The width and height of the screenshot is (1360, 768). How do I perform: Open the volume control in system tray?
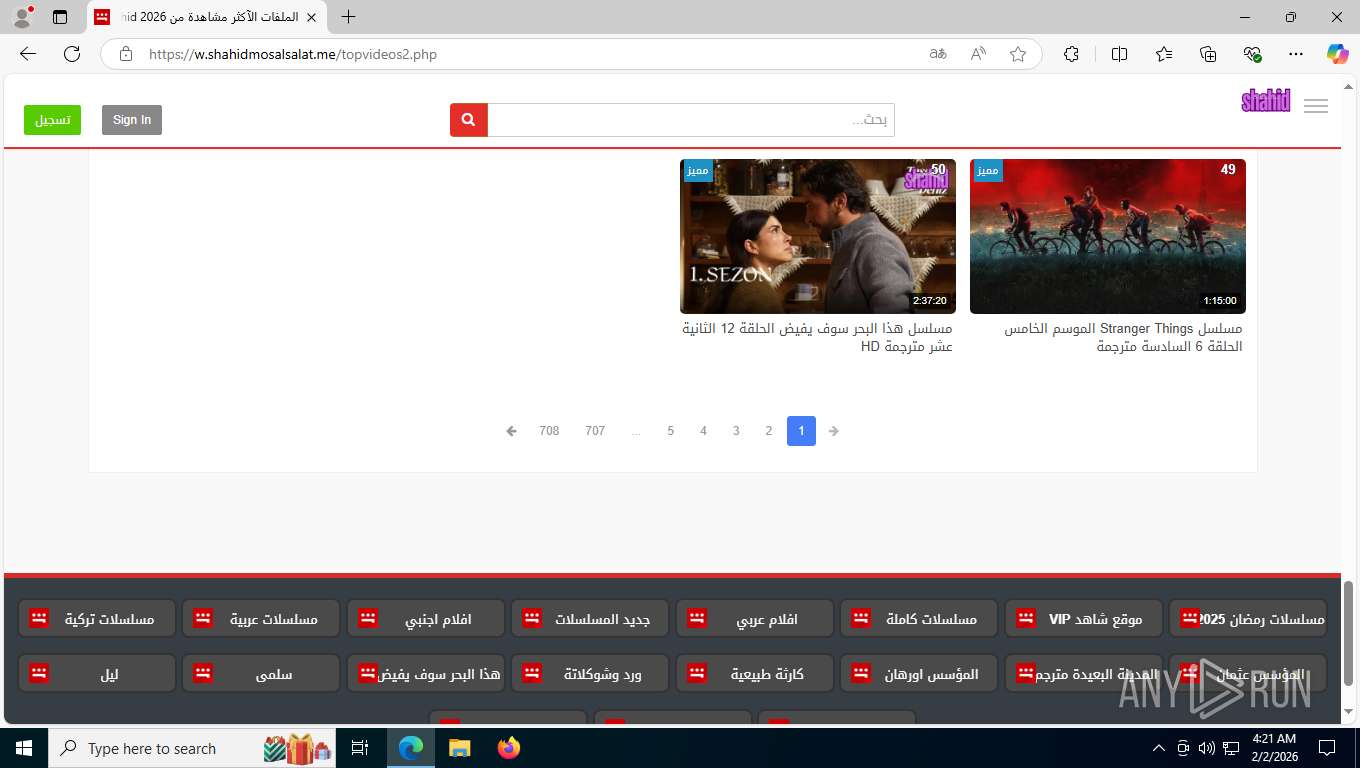coord(1206,748)
